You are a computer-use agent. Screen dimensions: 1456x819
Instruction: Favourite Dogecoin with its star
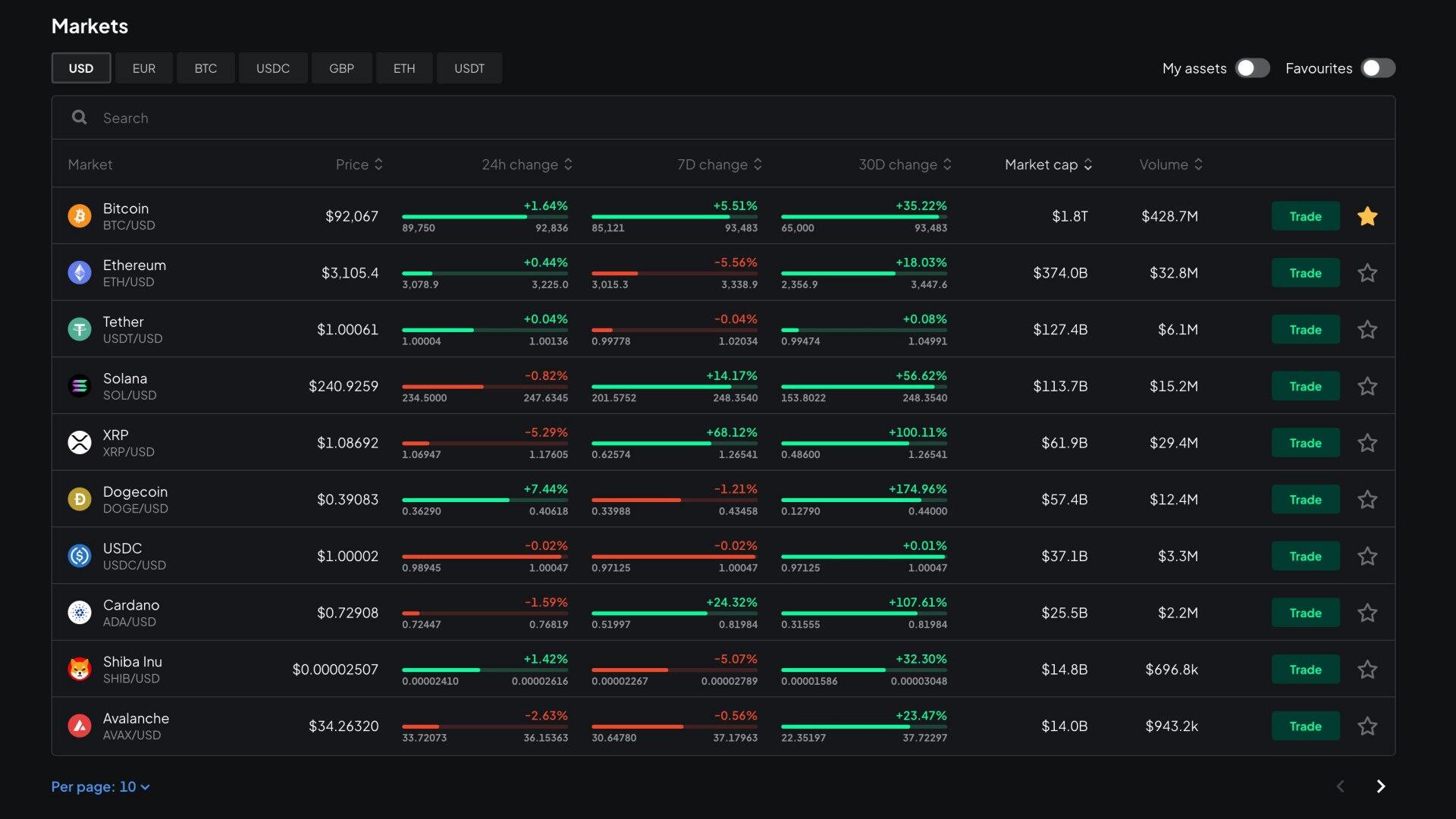pyautogui.click(x=1367, y=499)
